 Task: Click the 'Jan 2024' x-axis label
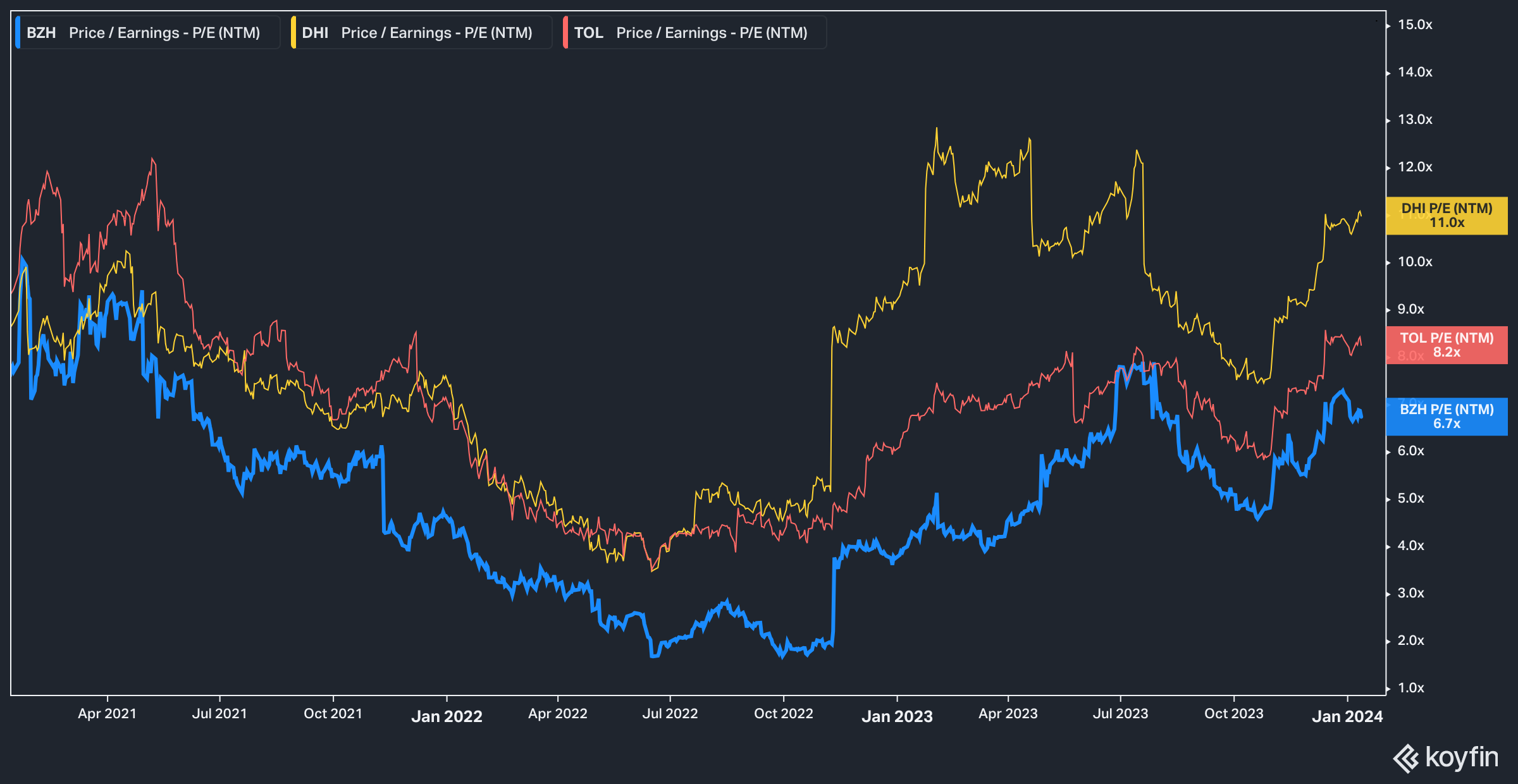[1347, 716]
